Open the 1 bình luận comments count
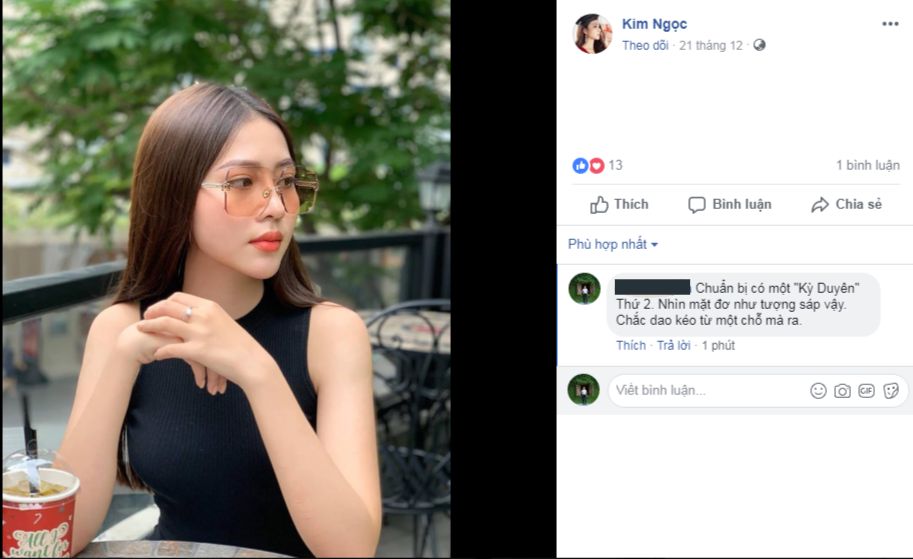Viewport: 913px width, 559px height. (868, 165)
